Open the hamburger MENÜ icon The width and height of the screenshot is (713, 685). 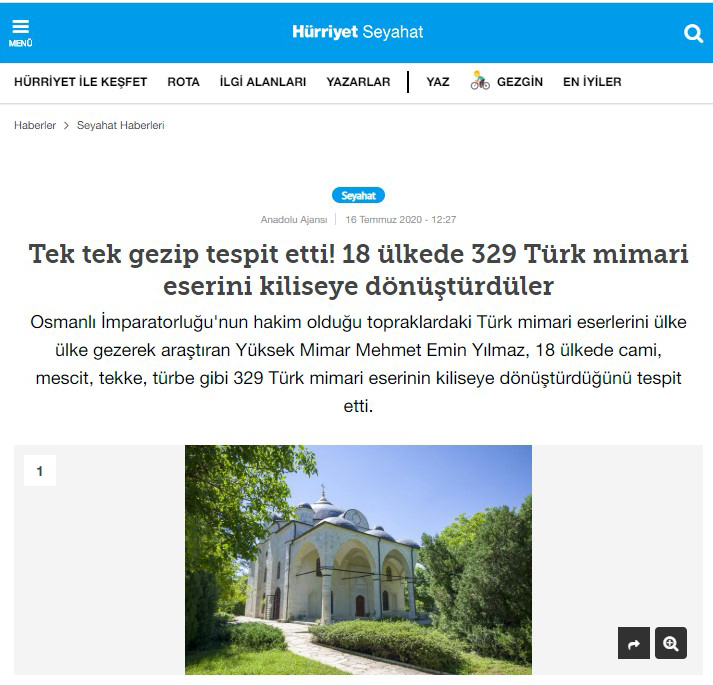(20, 33)
